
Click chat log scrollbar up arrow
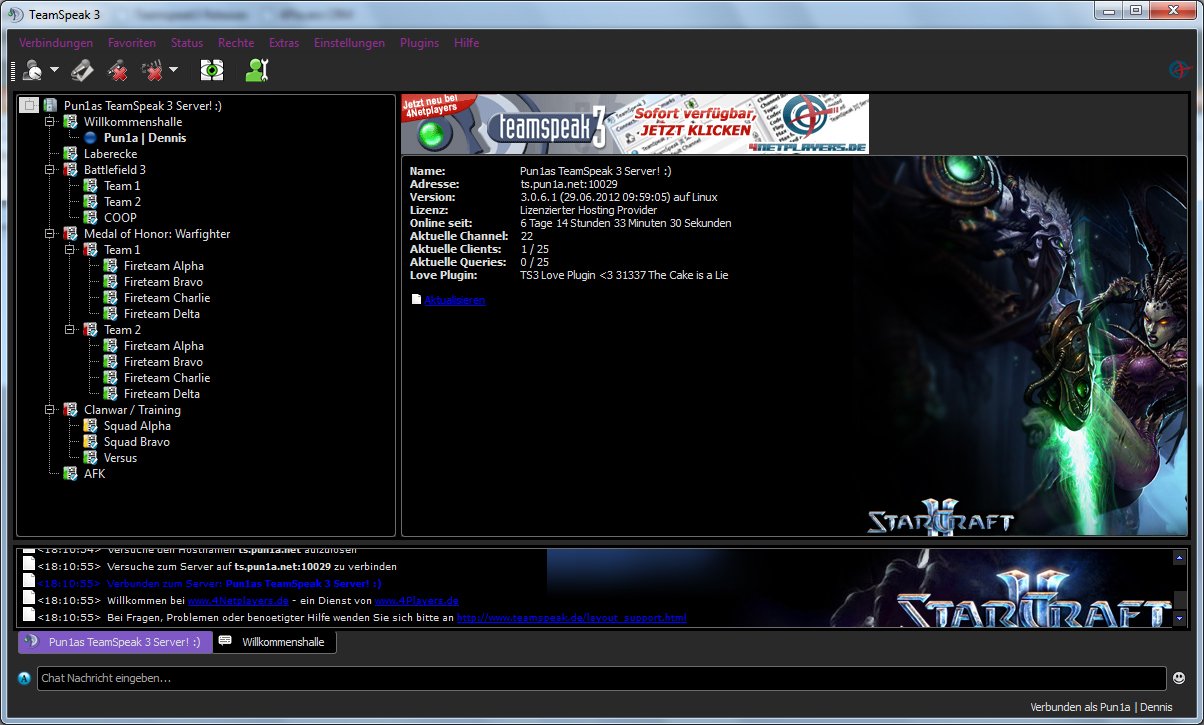tap(1180, 557)
